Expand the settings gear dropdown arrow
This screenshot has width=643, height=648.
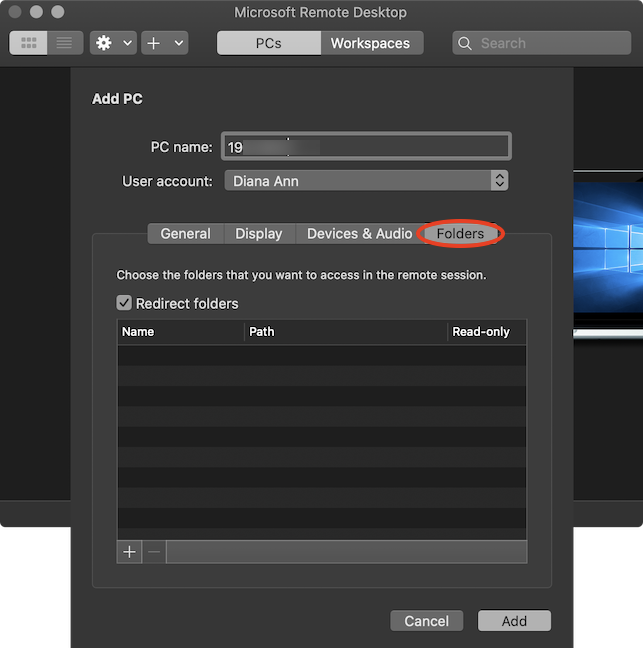128,43
